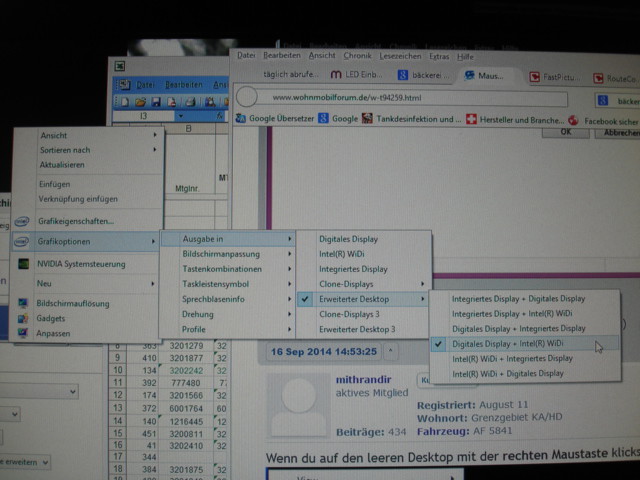
Task: Click Aktualisieren in the context menu
Action: (63, 164)
